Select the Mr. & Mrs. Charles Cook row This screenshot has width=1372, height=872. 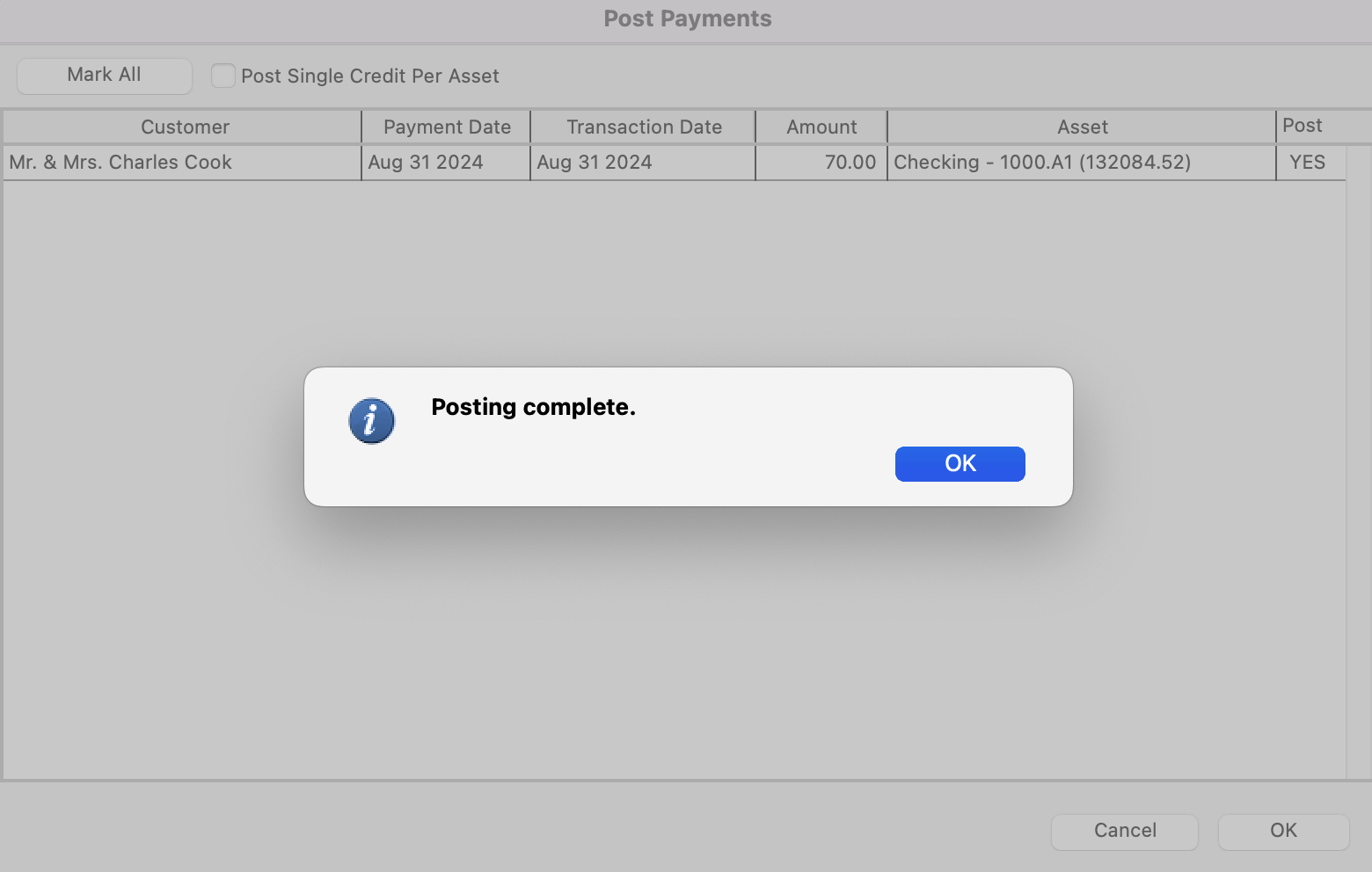120,163
